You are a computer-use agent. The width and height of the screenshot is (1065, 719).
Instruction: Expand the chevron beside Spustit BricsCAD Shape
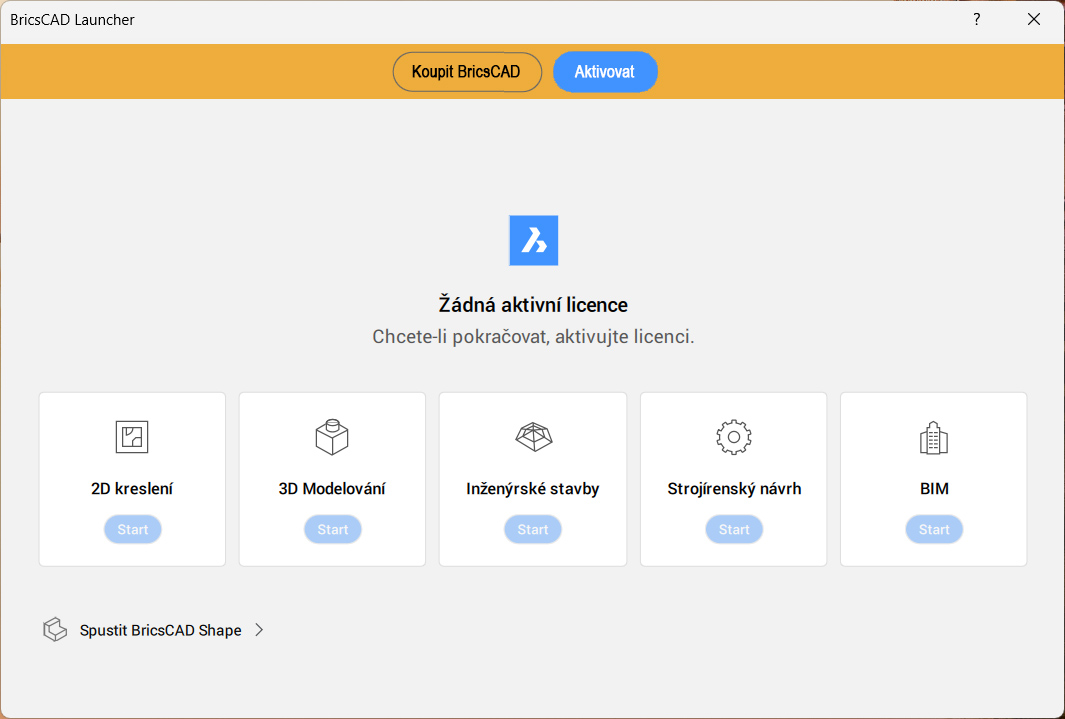click(259, 630)
